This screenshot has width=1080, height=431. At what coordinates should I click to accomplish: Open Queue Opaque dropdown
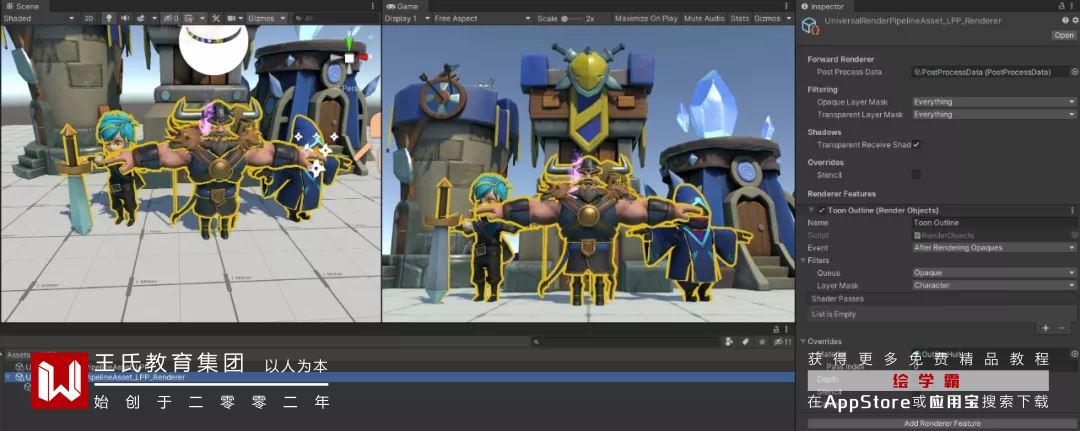coord(994,273)
